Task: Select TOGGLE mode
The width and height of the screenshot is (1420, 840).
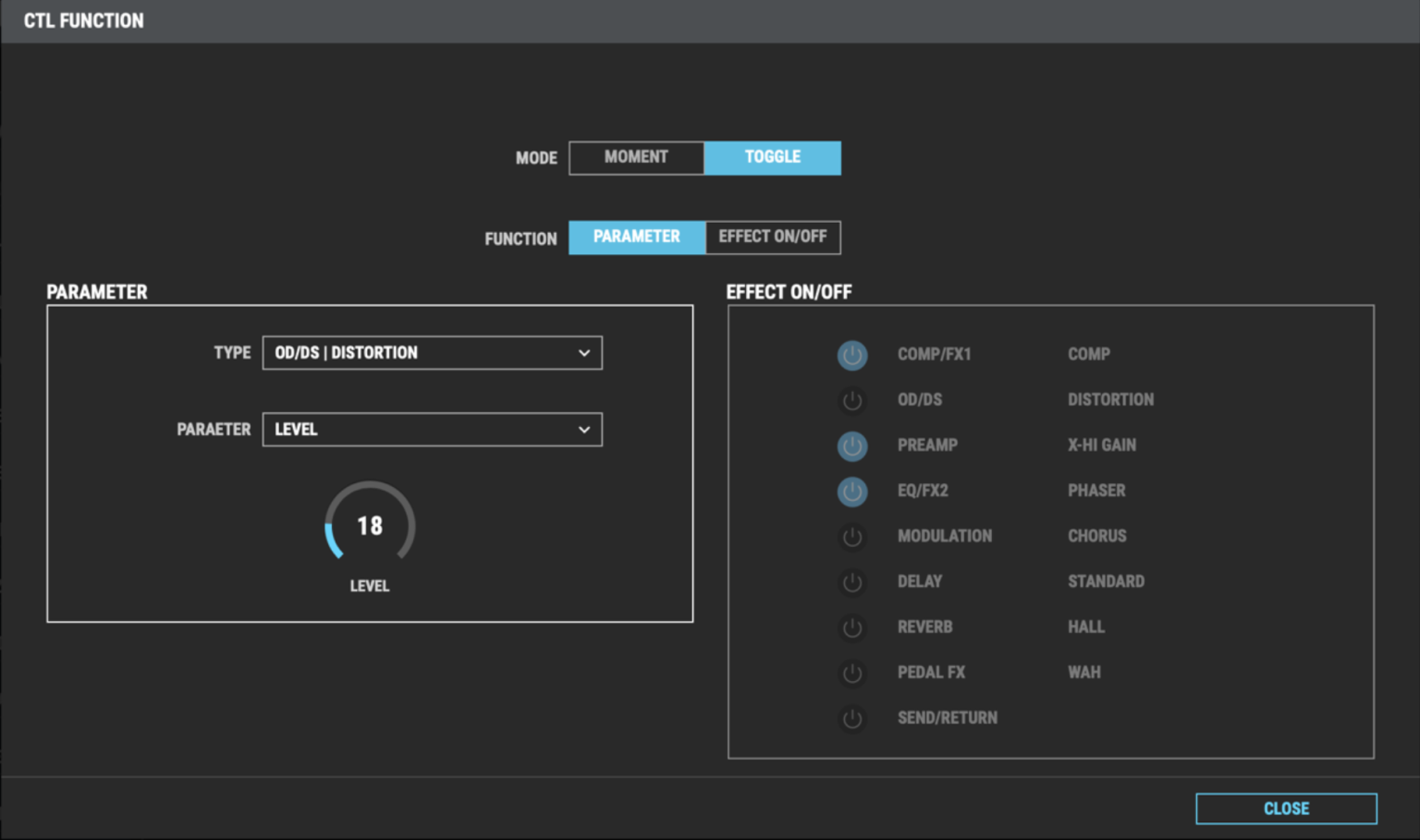Action: [772, 157]
